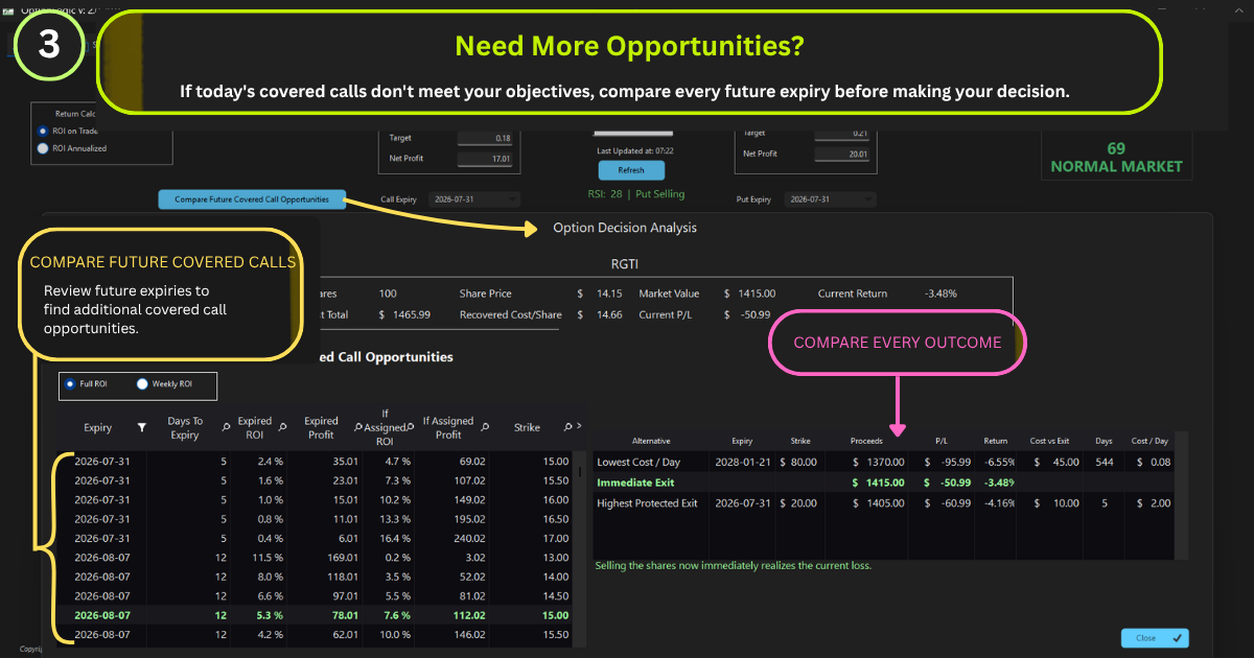Click the RSI: 28 | Put Selling text

tap(636, 194)
